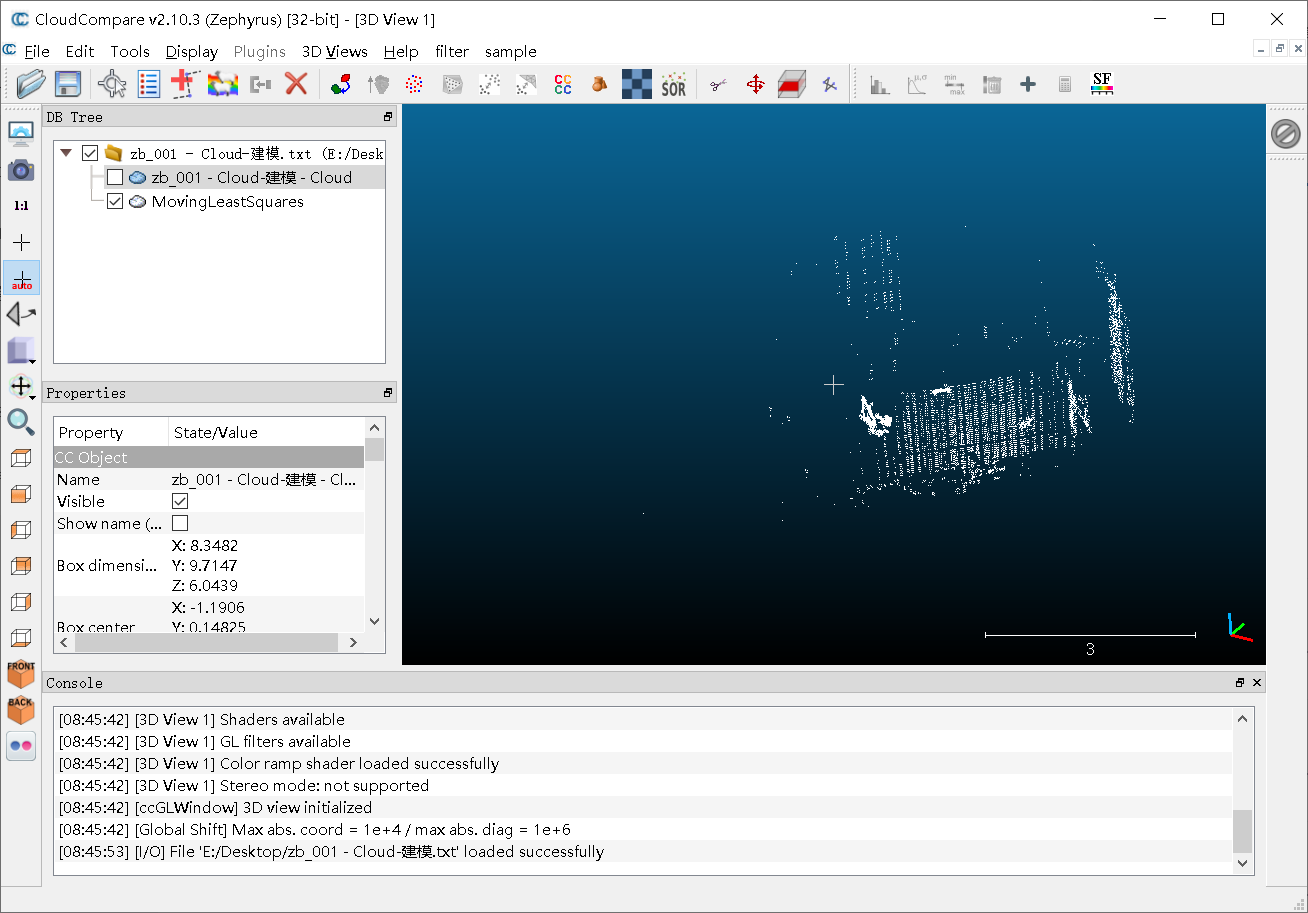The image size is (1308, 913).
Task: Click the rainbow scalar field colors icon
Action: [x=222, y=84]
